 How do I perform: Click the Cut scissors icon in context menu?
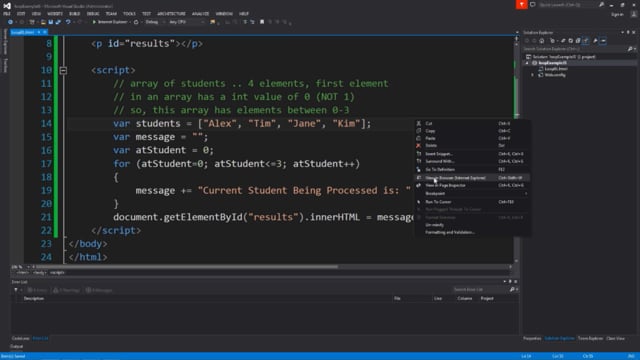click(418, 123)
